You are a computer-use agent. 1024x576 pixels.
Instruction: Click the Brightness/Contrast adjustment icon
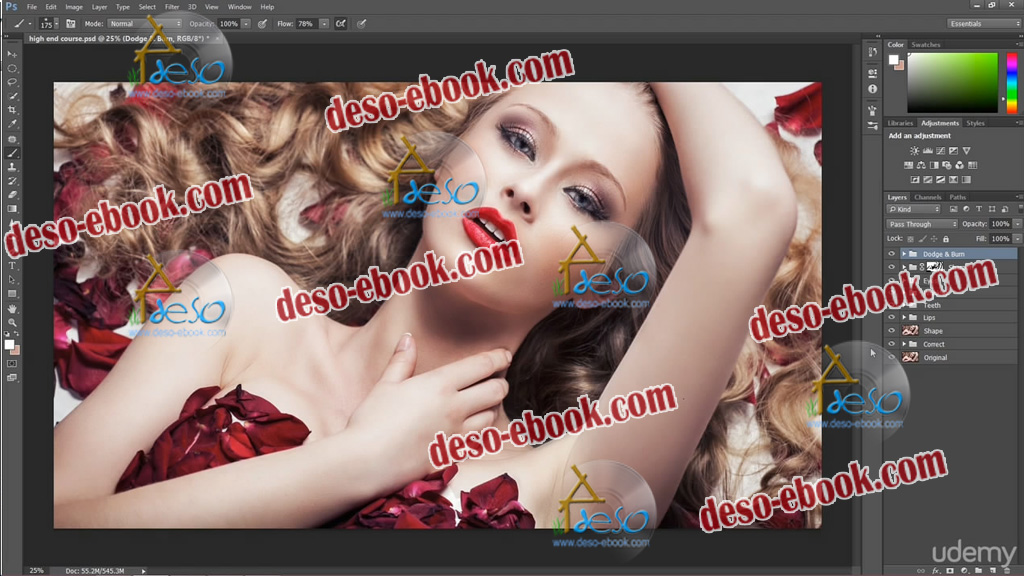914,151
